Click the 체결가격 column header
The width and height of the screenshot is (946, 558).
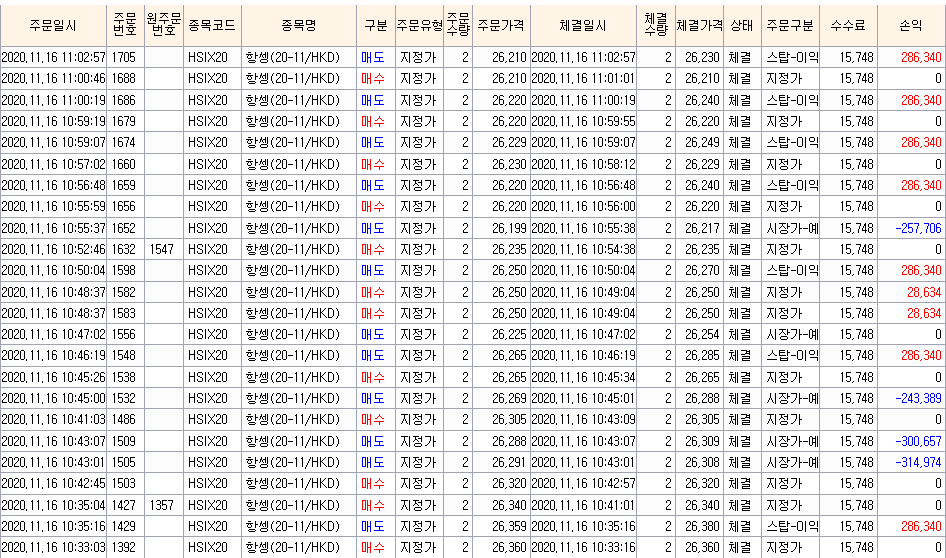pyautogui.click(x=699, y=25)
